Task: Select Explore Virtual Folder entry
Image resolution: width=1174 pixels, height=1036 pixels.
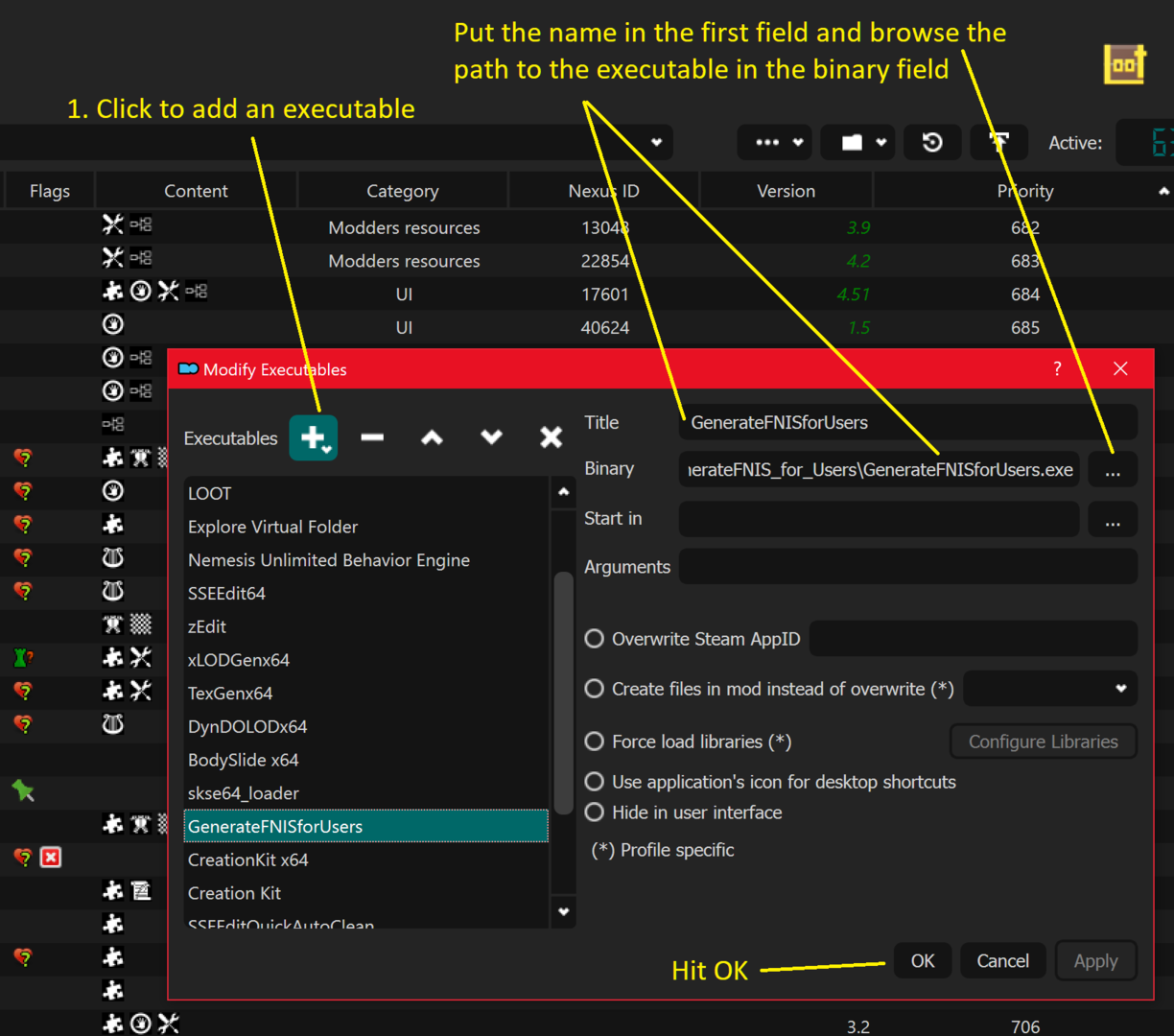Action: [366, 527]
